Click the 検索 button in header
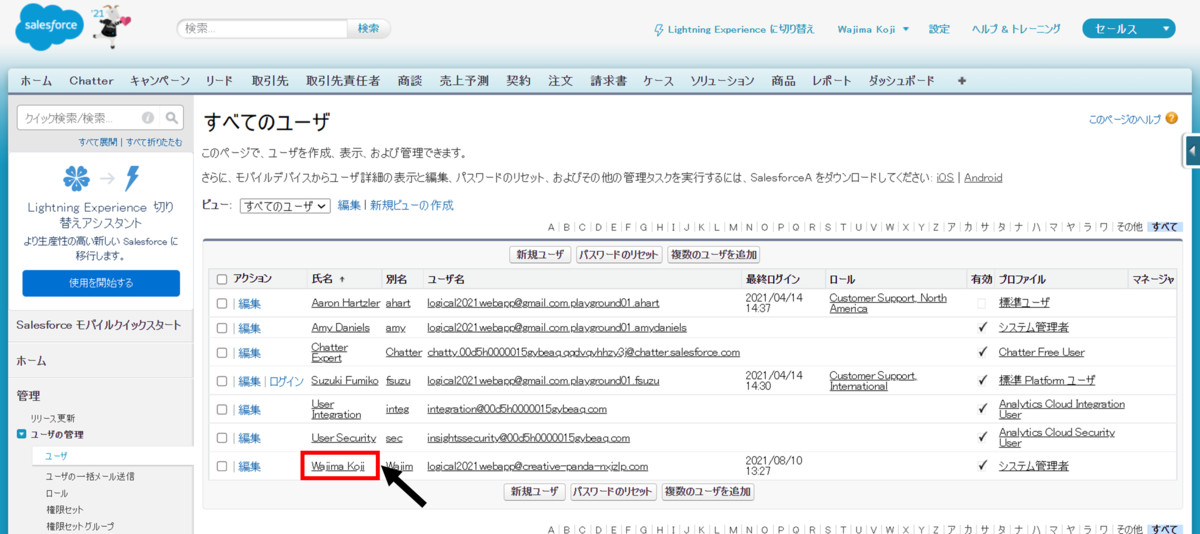 pos(368,29)
